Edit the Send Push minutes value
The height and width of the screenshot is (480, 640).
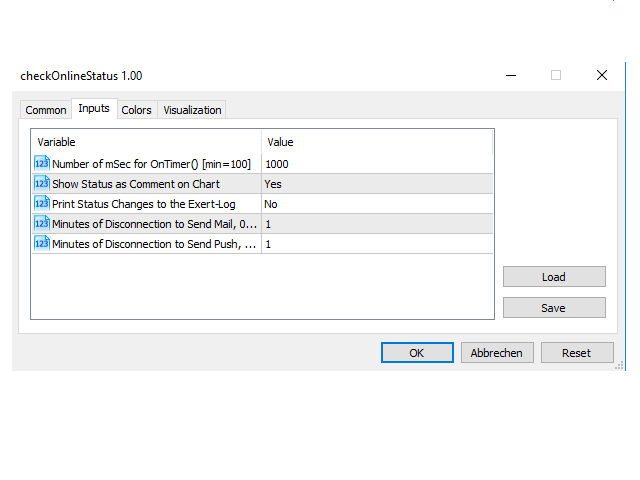point(377,244)
